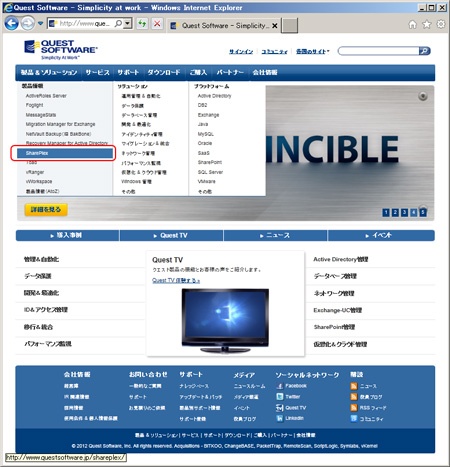Switch banner to slide 2
Screen dimensions: 450x467
[x=395, y=212]
